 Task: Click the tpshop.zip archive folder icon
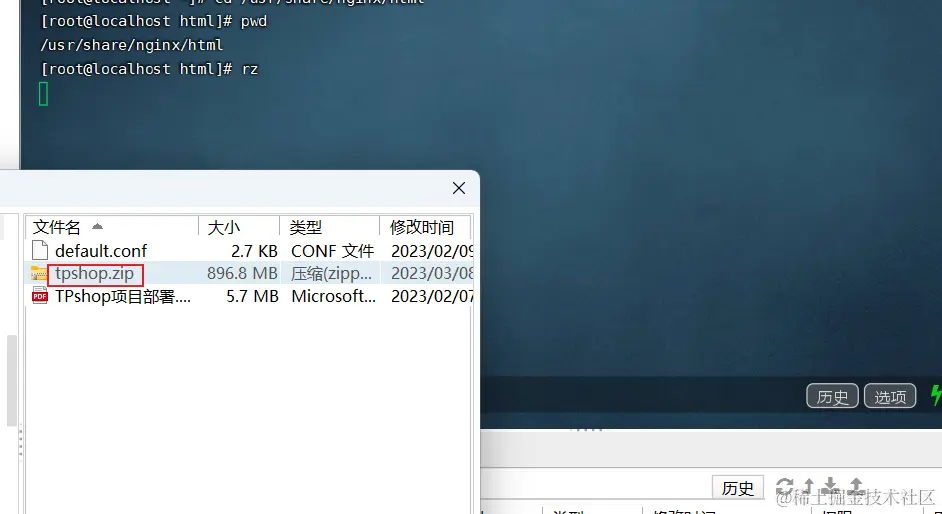click(39, 273)
